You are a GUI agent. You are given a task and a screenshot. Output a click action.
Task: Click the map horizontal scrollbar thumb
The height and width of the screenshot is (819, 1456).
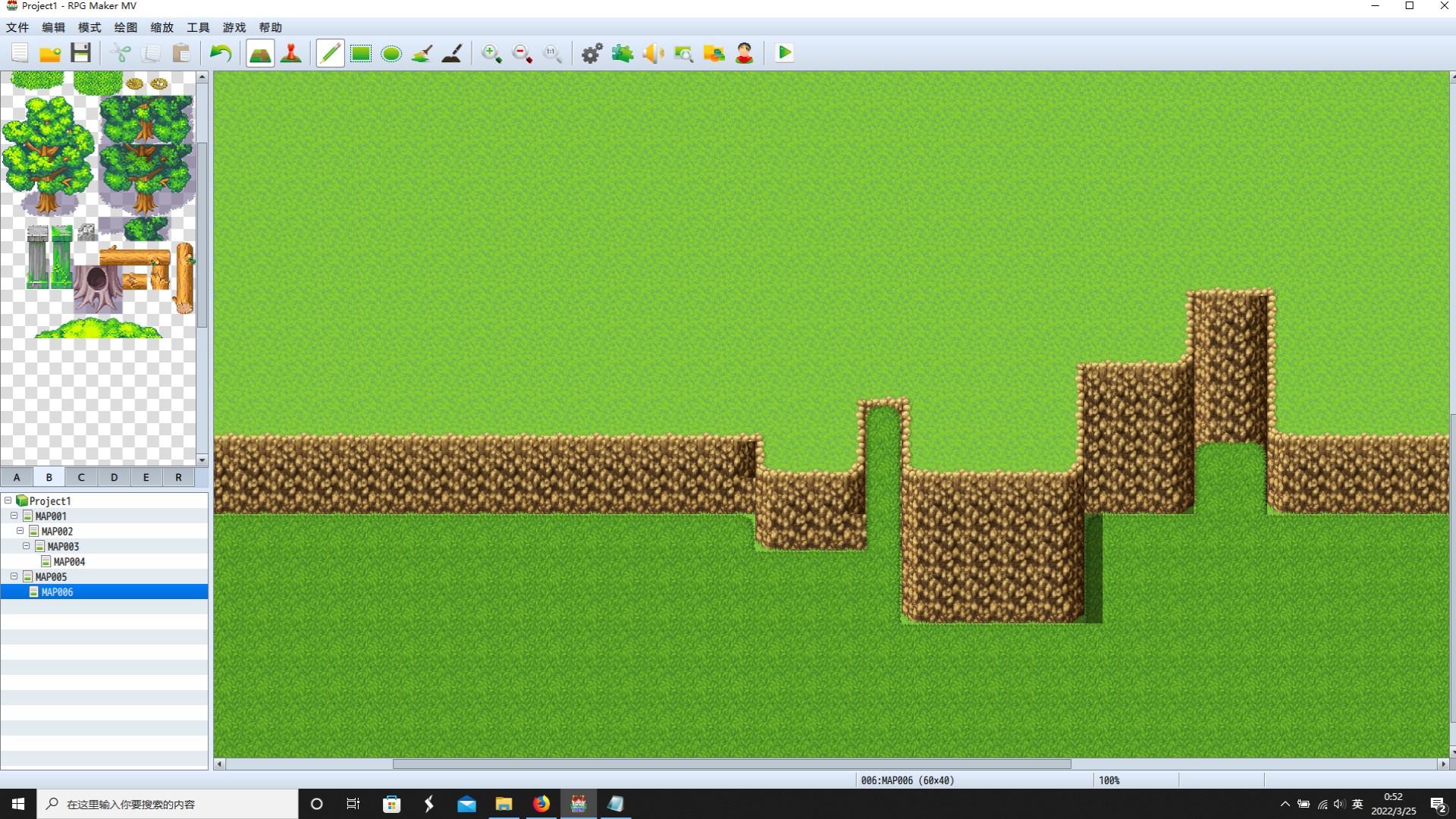732,764
